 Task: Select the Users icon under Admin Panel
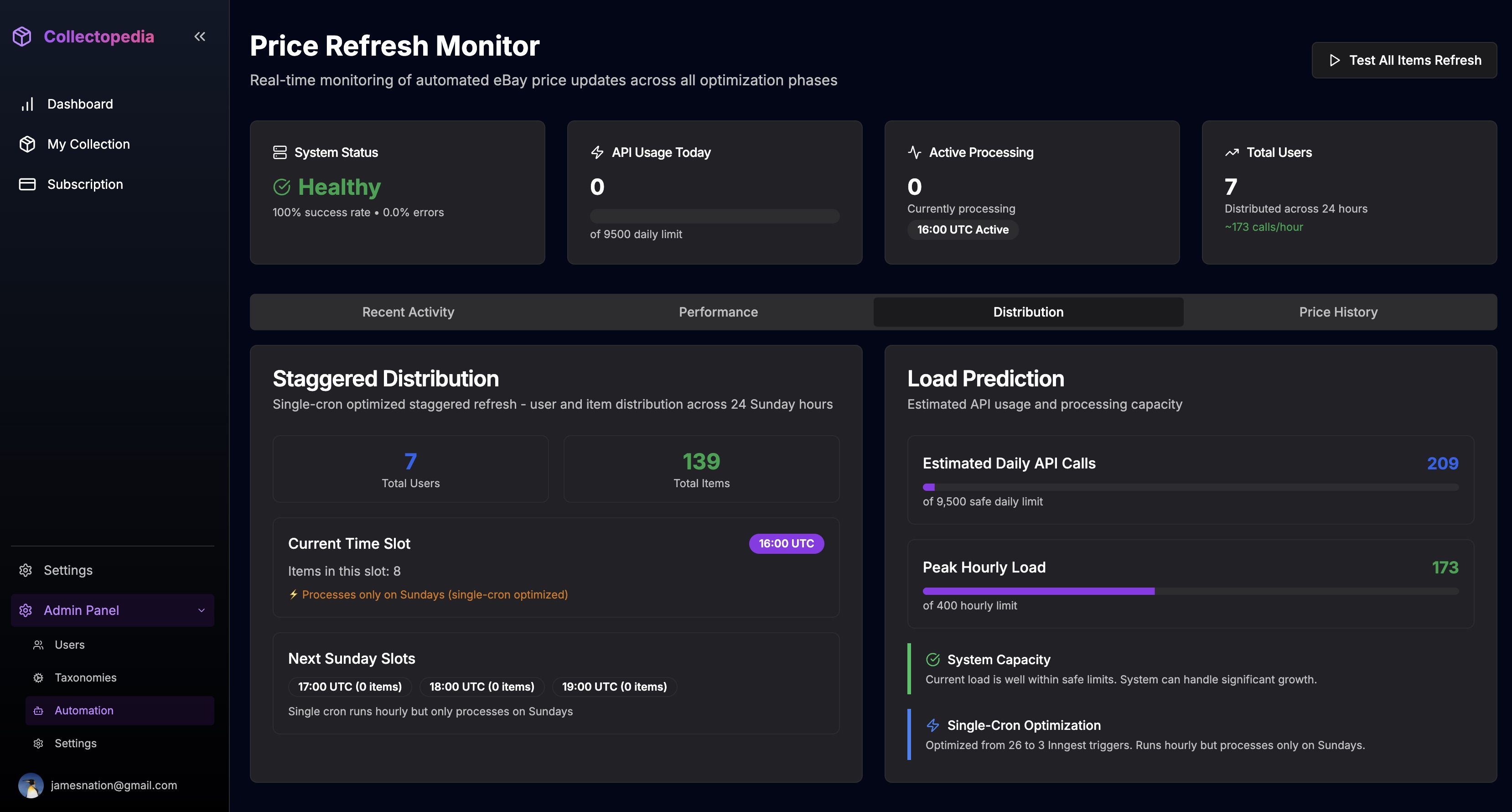click(37, 644)
